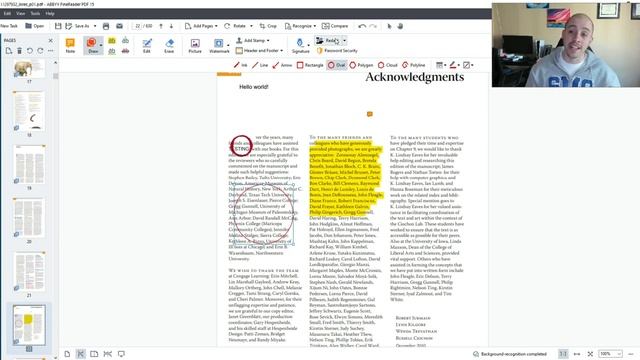
Task: Delete the selected page with trash icon
Action: (x=19, y=51)
